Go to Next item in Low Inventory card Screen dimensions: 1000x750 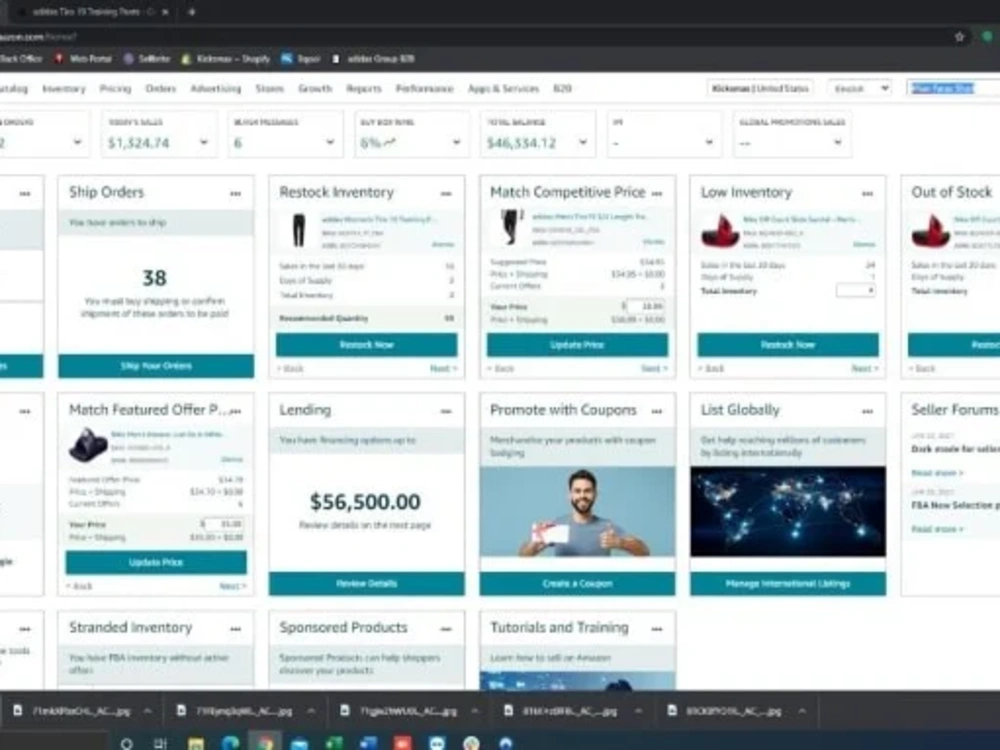tap(865, 369)
